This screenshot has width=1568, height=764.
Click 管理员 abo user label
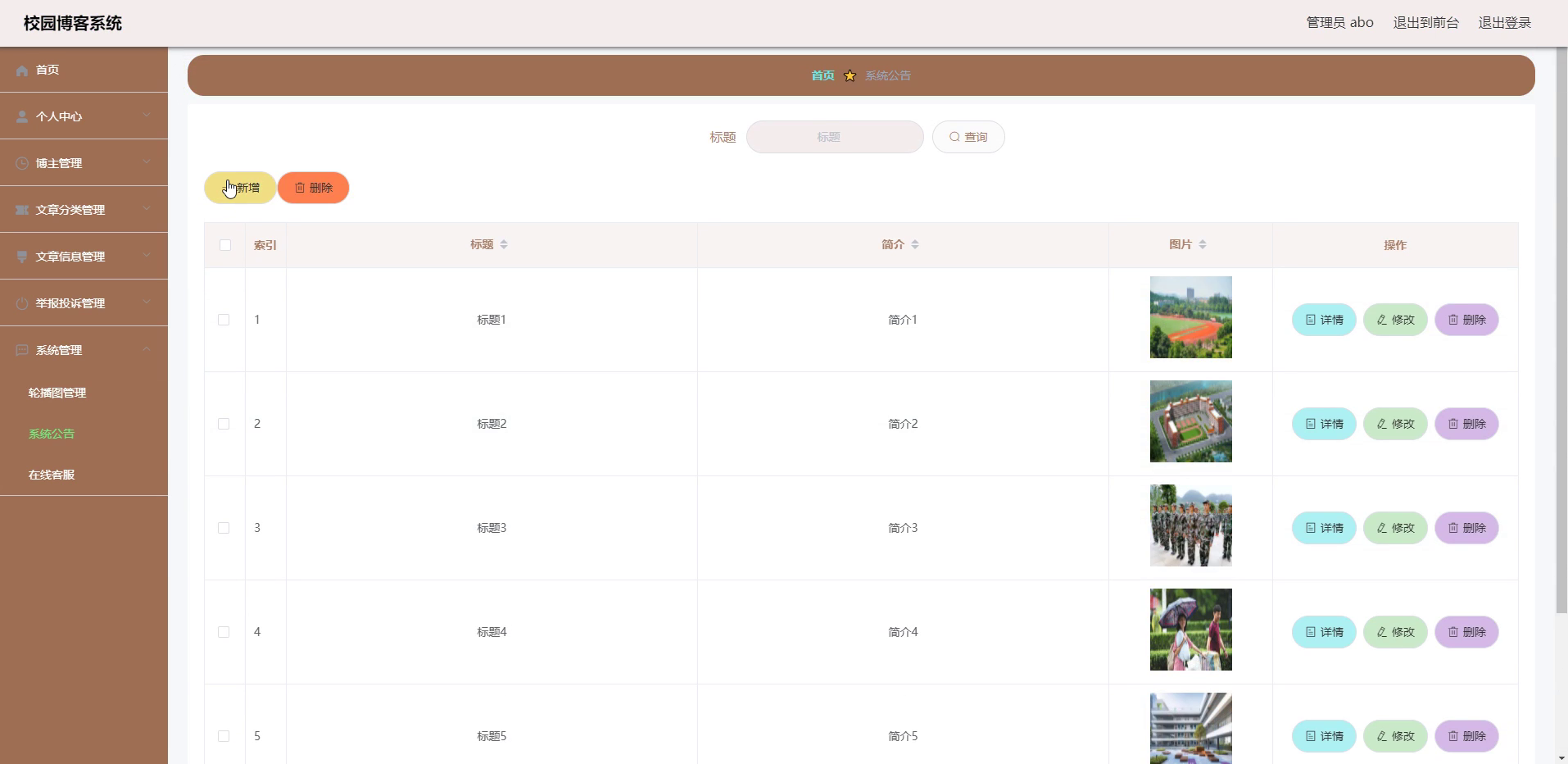1339,23
